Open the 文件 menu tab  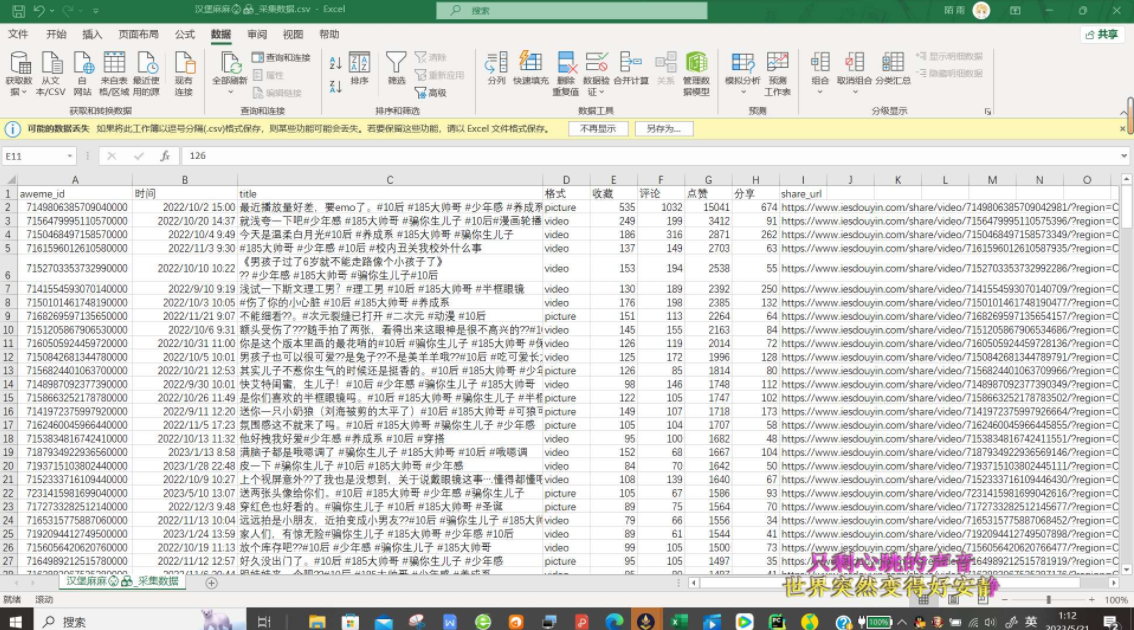coord(18,34)
